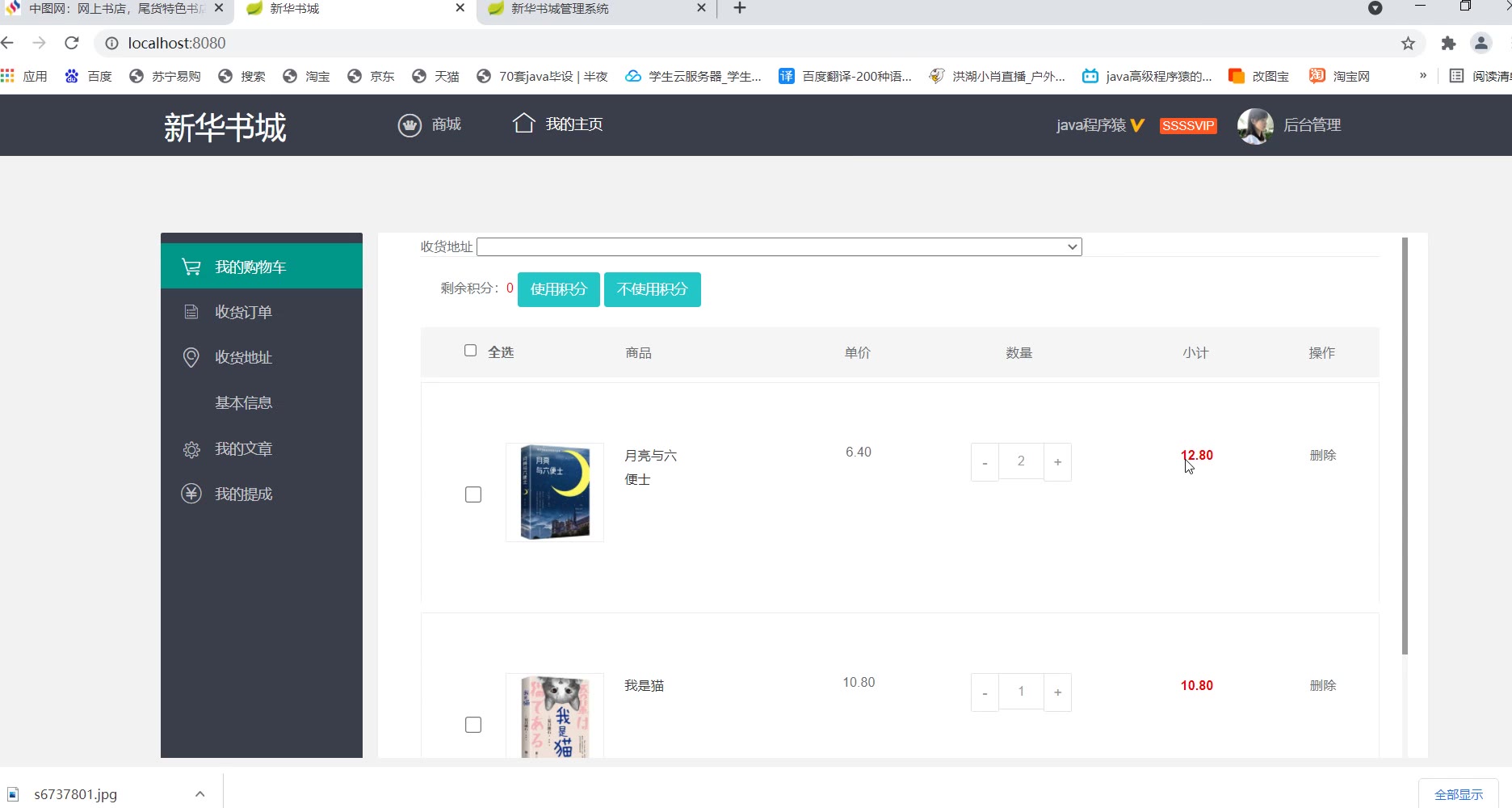Click the 我的提成 yen icon

click(191, 494)
